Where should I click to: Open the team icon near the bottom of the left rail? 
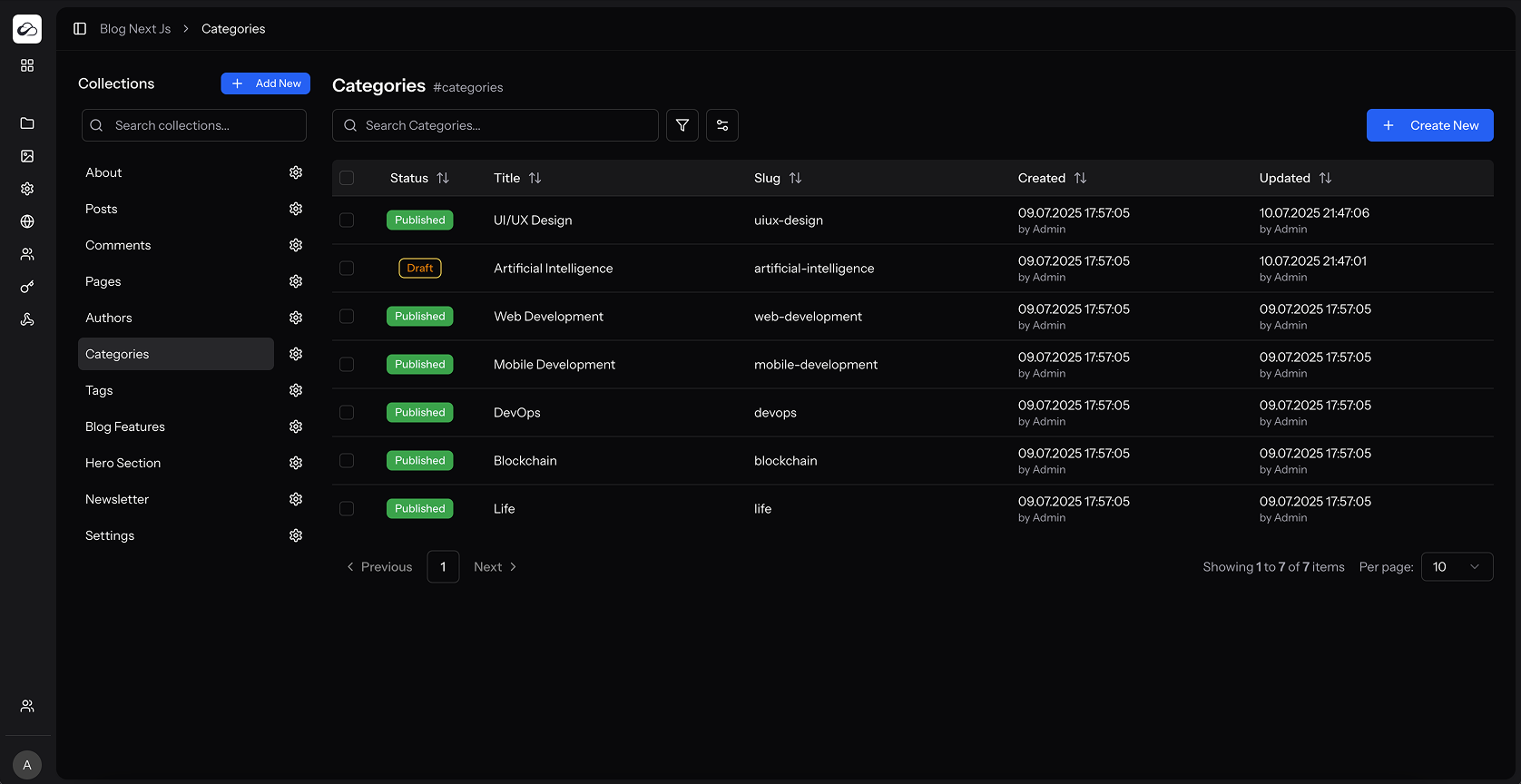tap(27, 706)
